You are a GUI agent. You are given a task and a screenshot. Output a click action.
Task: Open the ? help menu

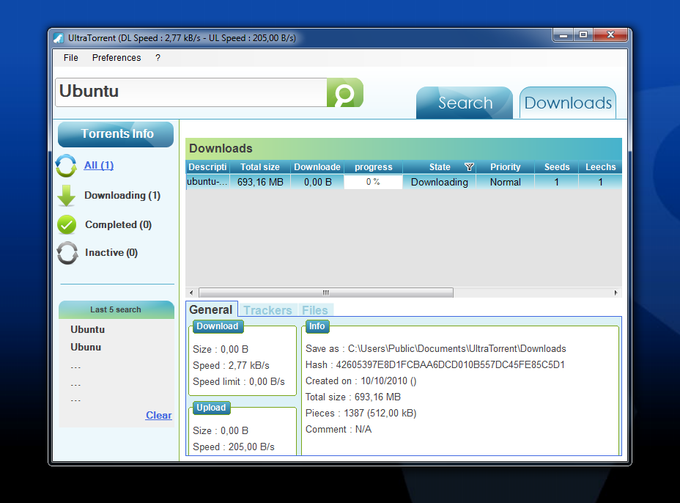point(158,58)
